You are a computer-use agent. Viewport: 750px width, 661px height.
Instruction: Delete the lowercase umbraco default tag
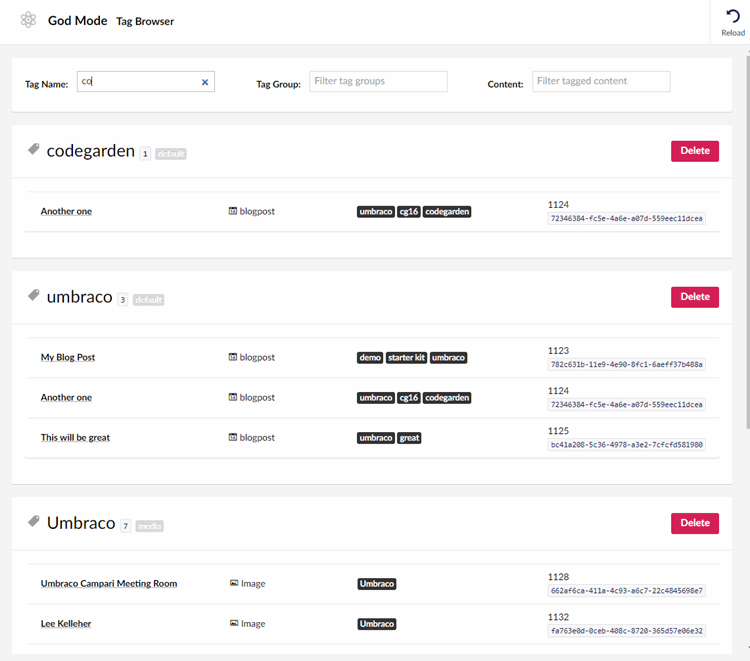click(x=695, y=297)
